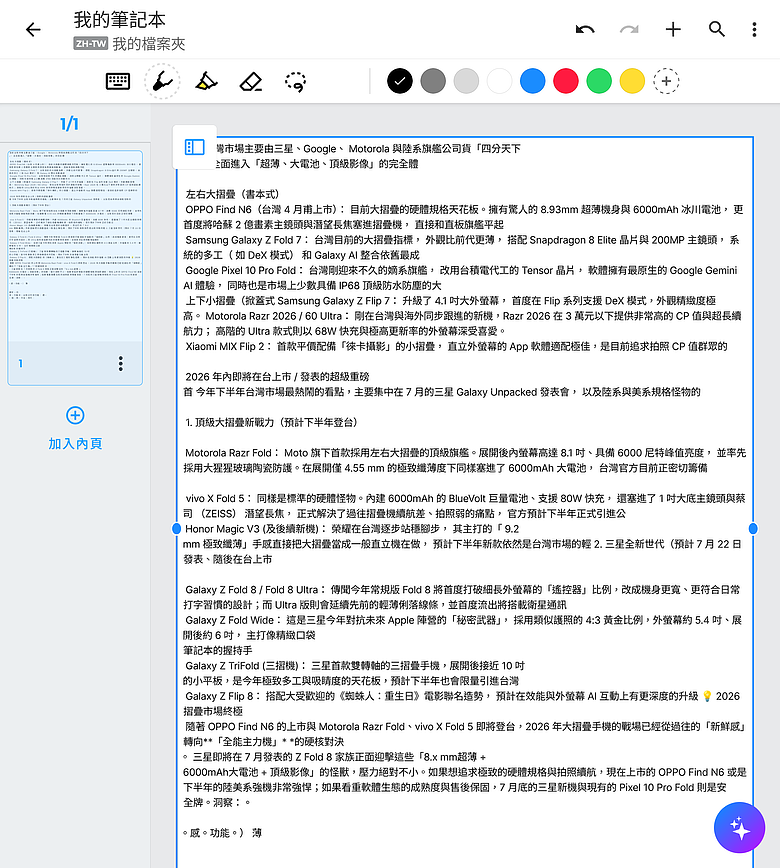Select the Lasso selection tool
The height and width of the screenshot is (868, 780).
(295, 81)
